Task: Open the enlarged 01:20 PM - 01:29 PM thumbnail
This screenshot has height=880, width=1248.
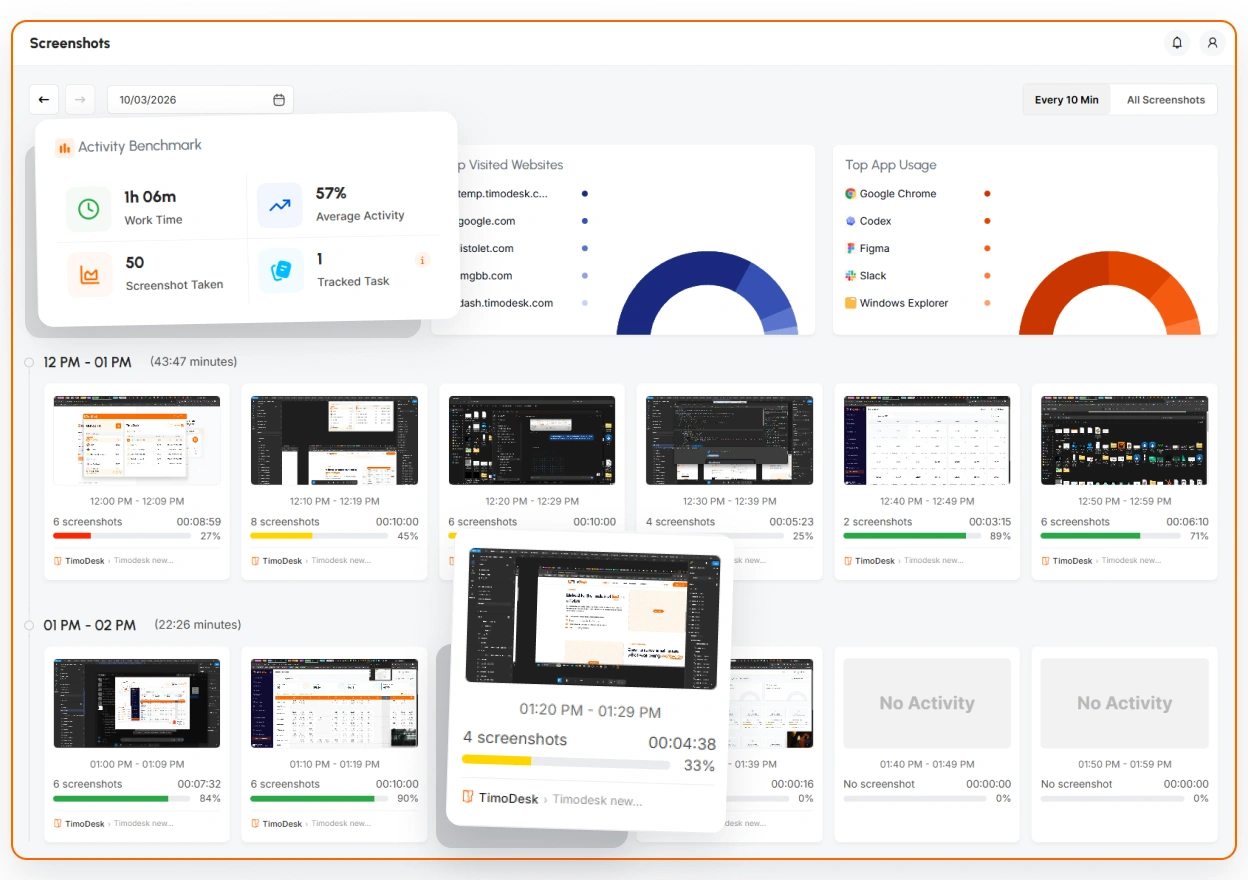Action: [592, 618]
